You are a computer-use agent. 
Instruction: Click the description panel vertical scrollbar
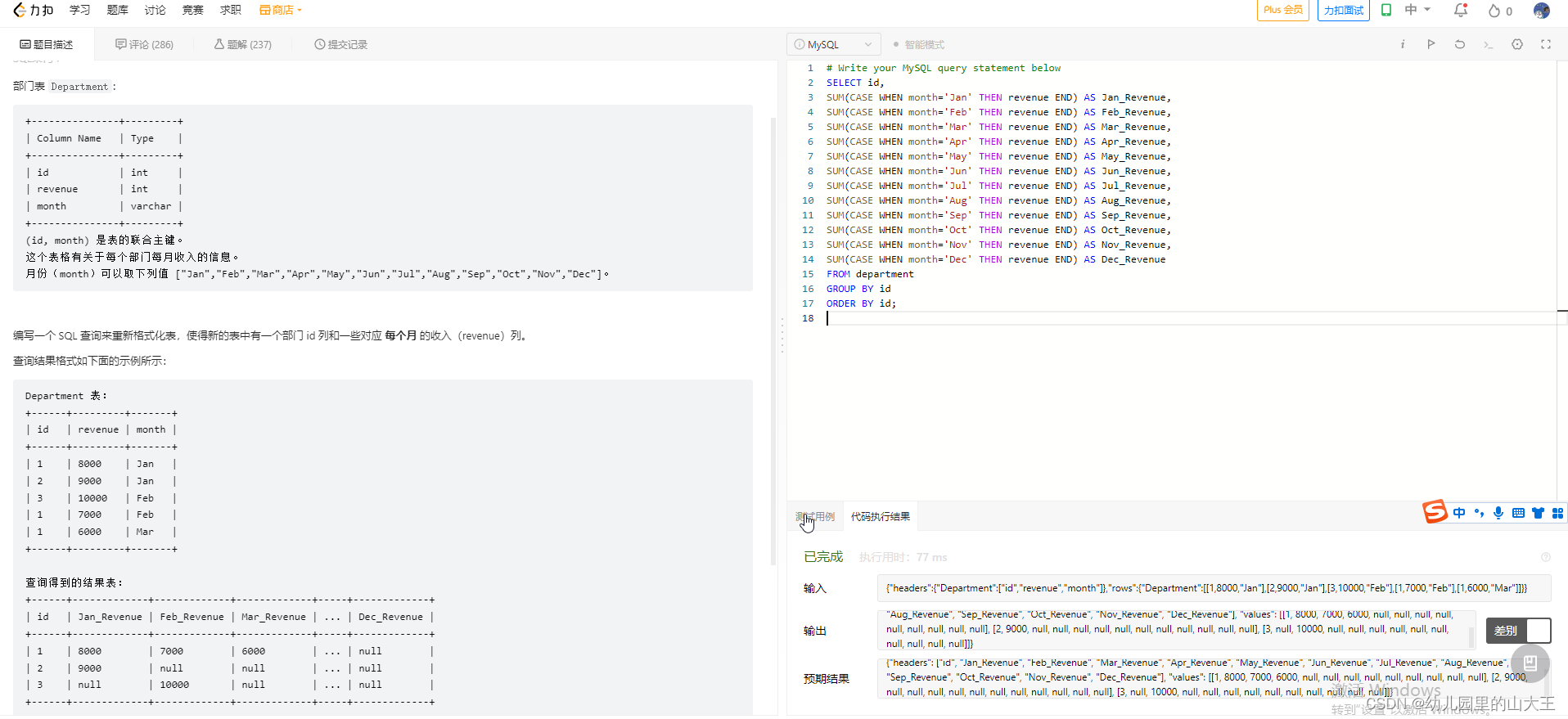[x=773, y=341]
